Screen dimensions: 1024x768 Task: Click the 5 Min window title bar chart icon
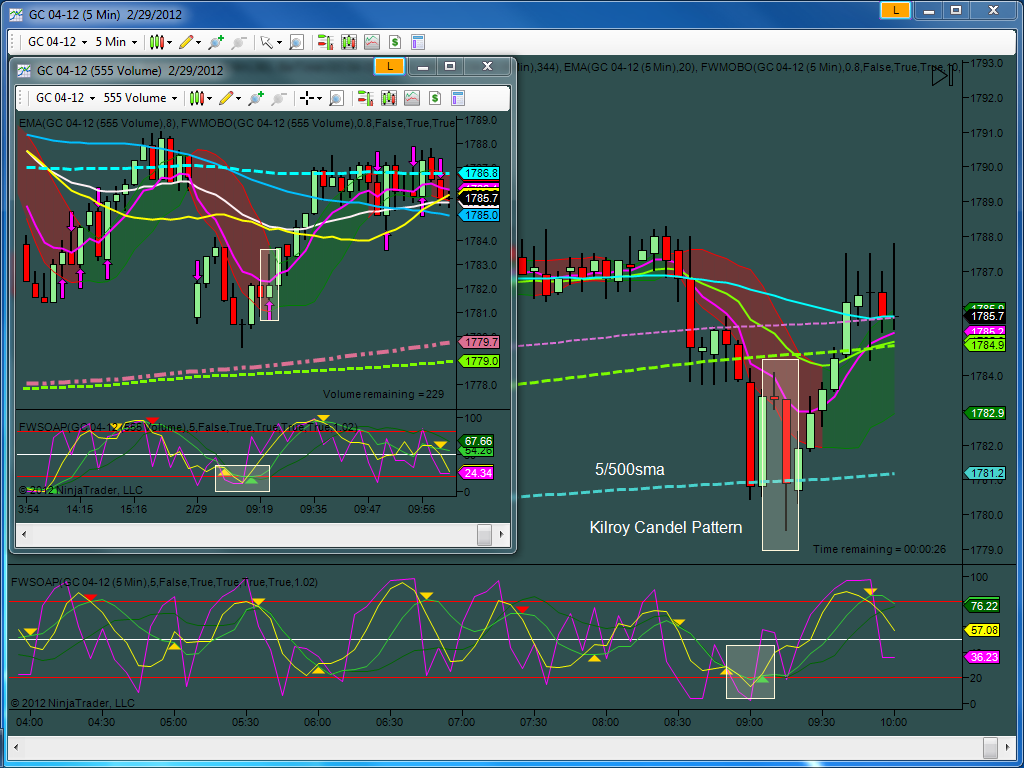(x=16, y=14)
